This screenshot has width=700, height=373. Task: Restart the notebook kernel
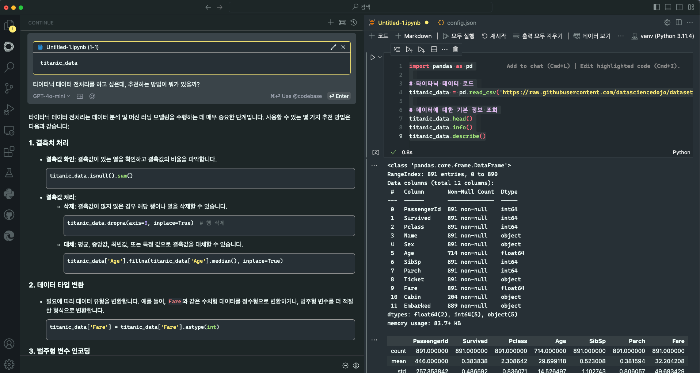pyautogui.click(x=494, y=36)
